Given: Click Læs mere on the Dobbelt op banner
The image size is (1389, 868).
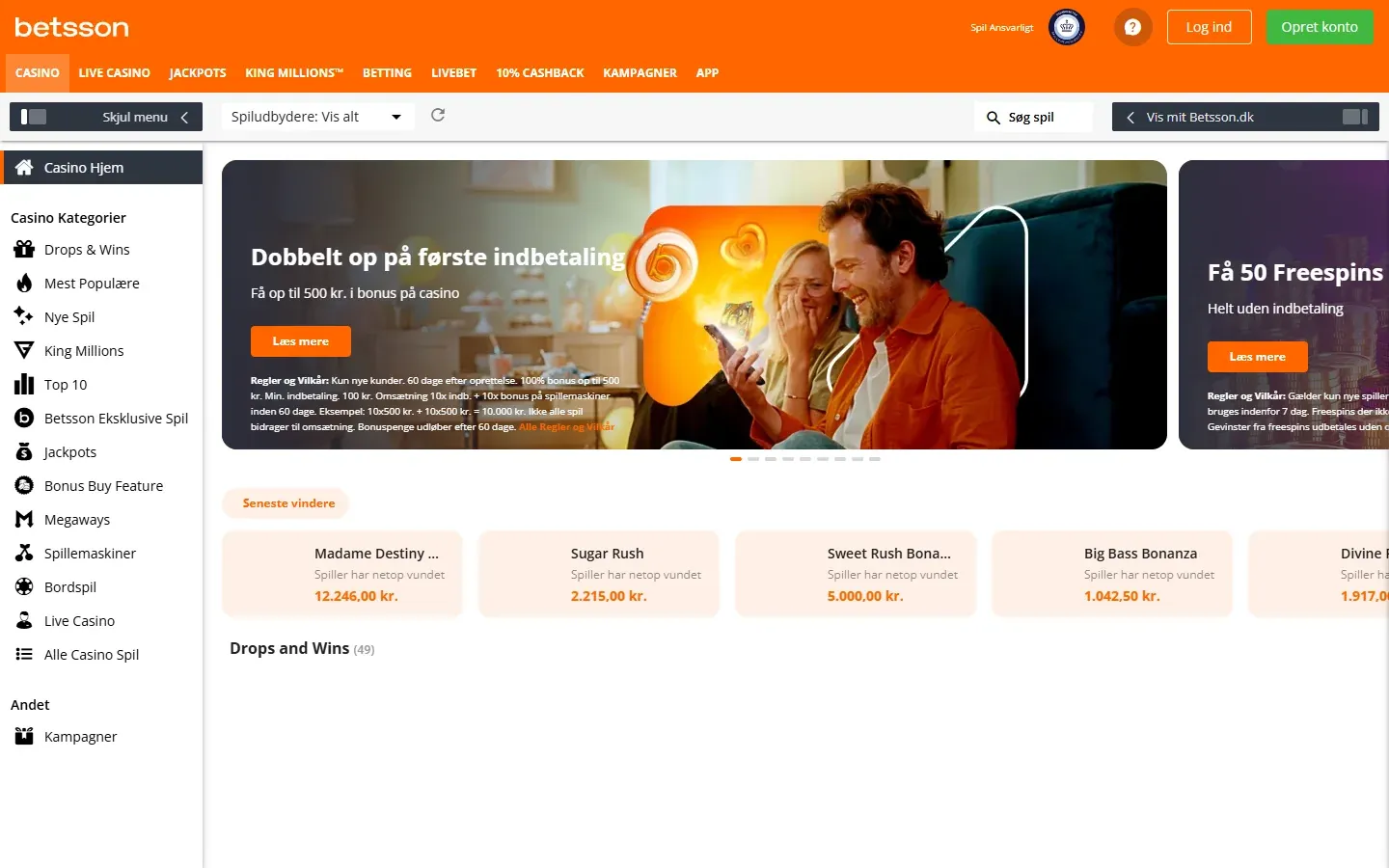Looking at the screenshot, I should click(x=301, y=341).
